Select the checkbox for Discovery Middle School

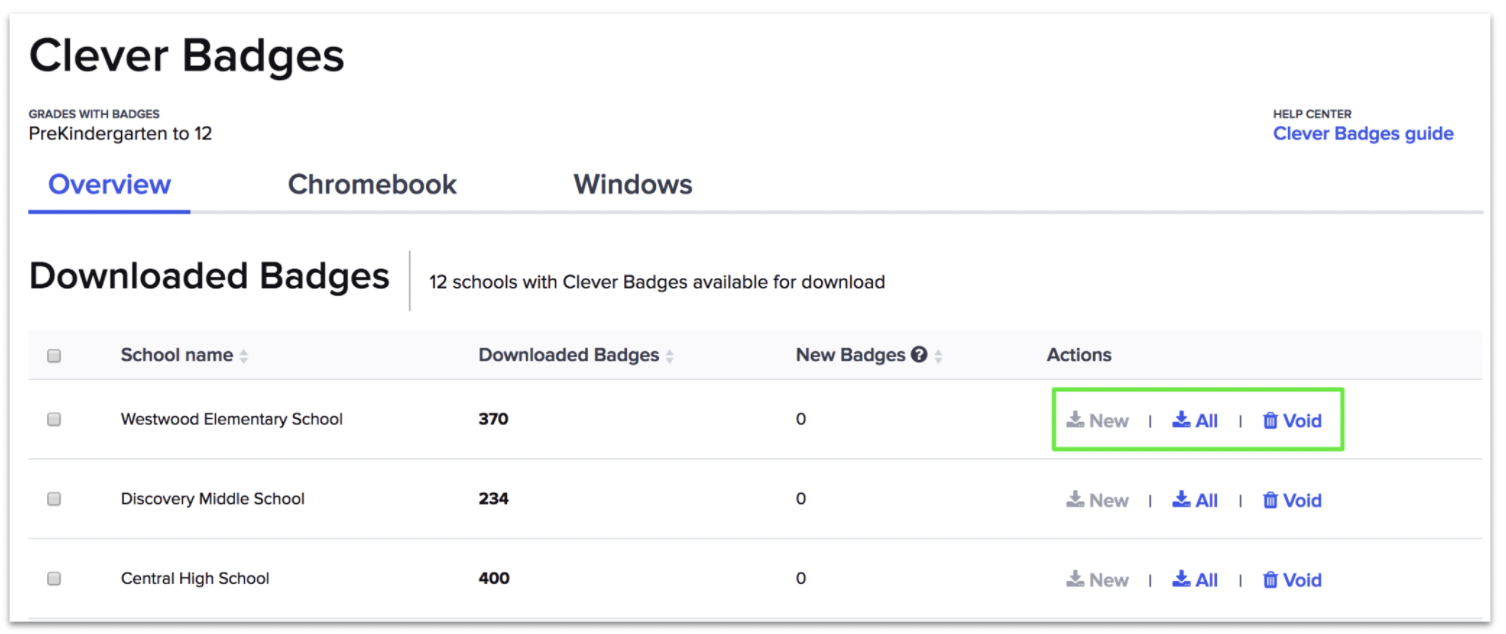tap(54, 500)
